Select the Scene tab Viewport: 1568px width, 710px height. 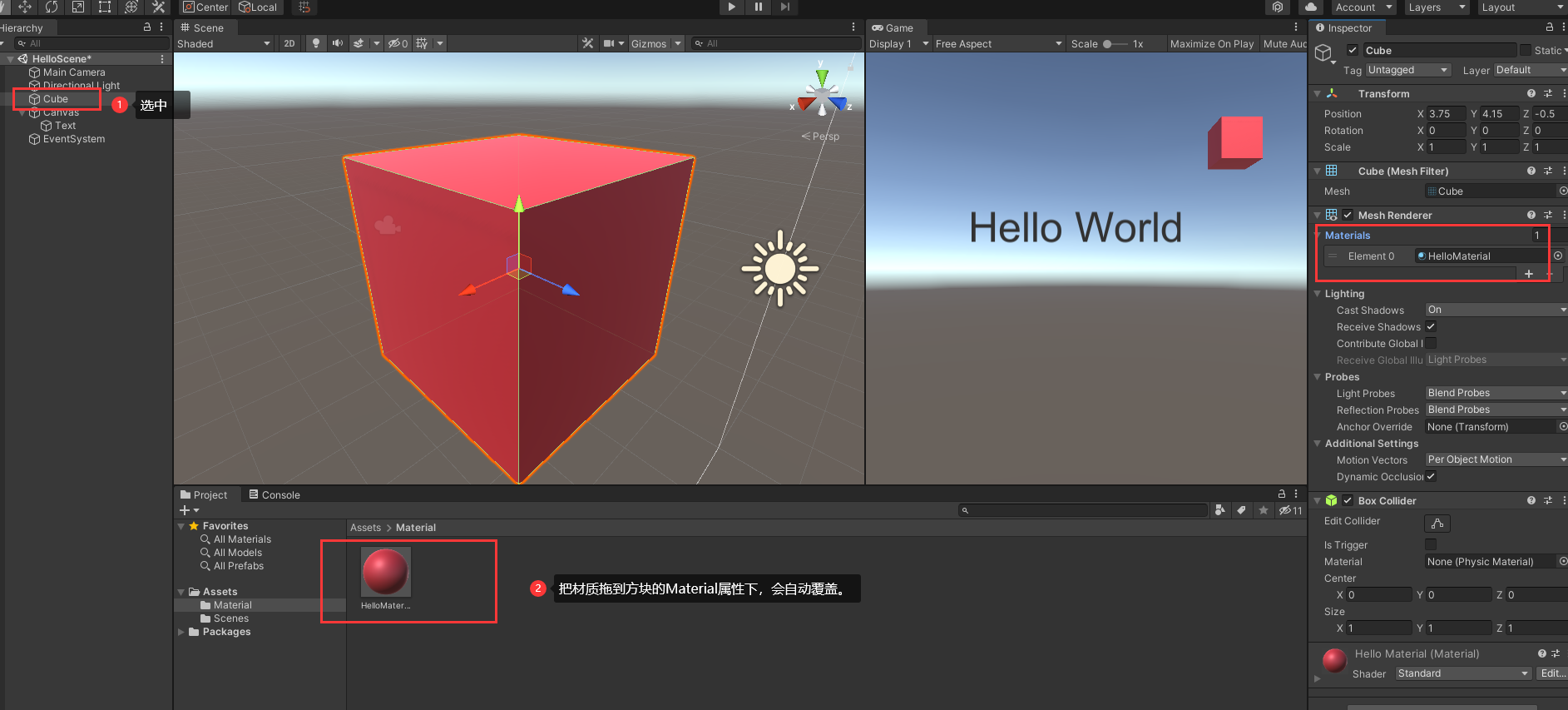click(x=202, y=27)
